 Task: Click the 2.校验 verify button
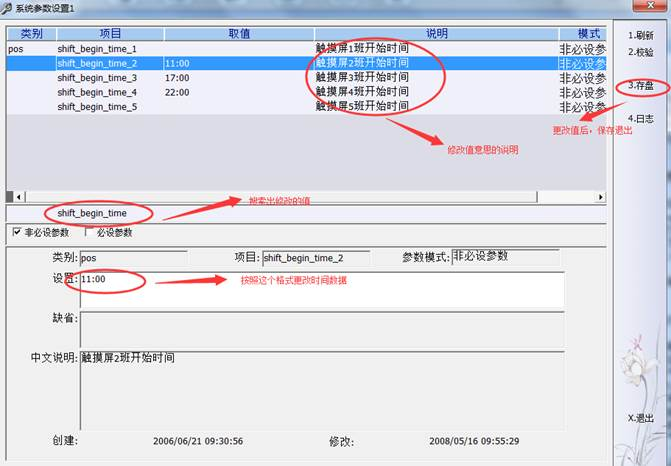(x=641, y=52)
